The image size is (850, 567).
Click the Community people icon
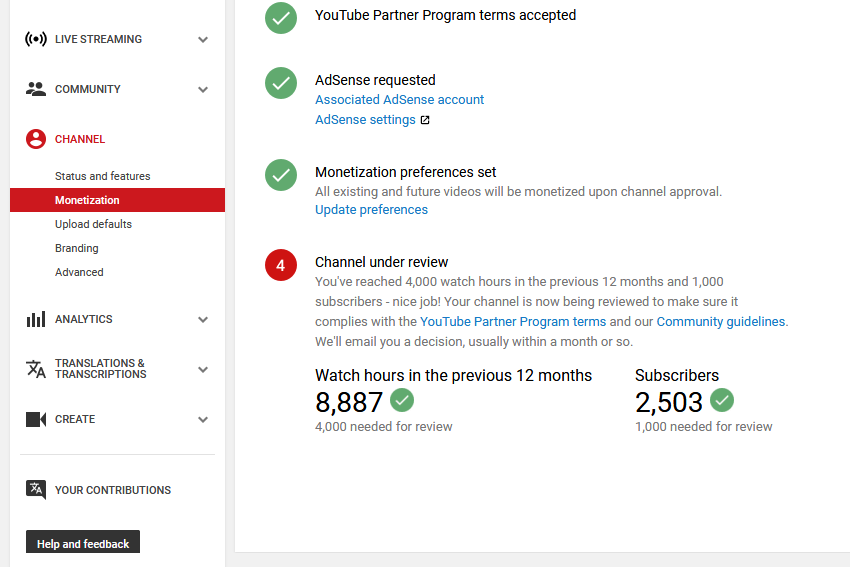tap(36, 89)
